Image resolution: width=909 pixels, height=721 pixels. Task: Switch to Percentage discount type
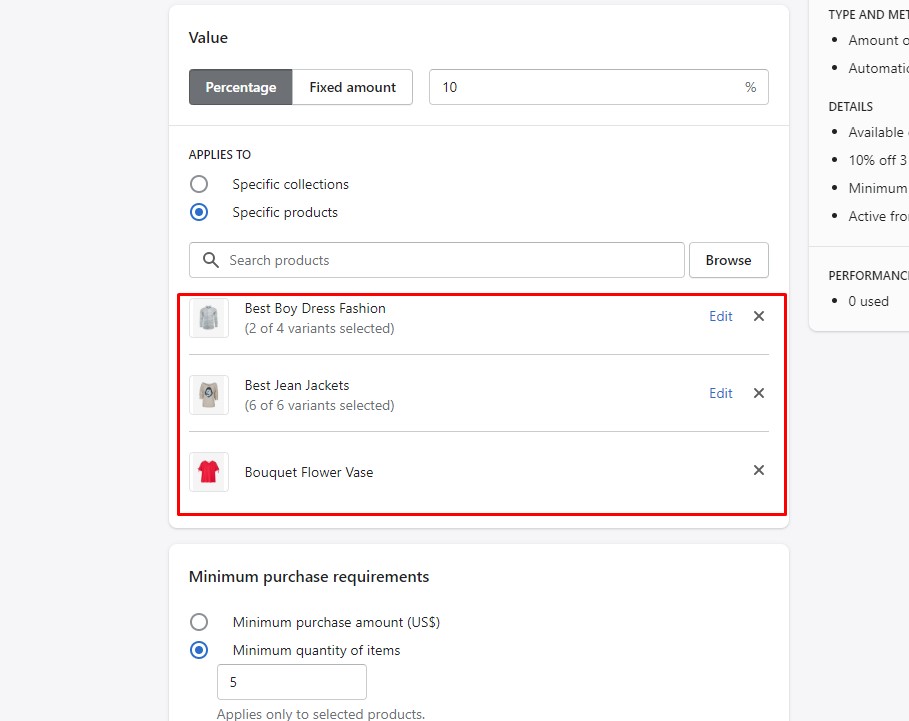(241, 87)
